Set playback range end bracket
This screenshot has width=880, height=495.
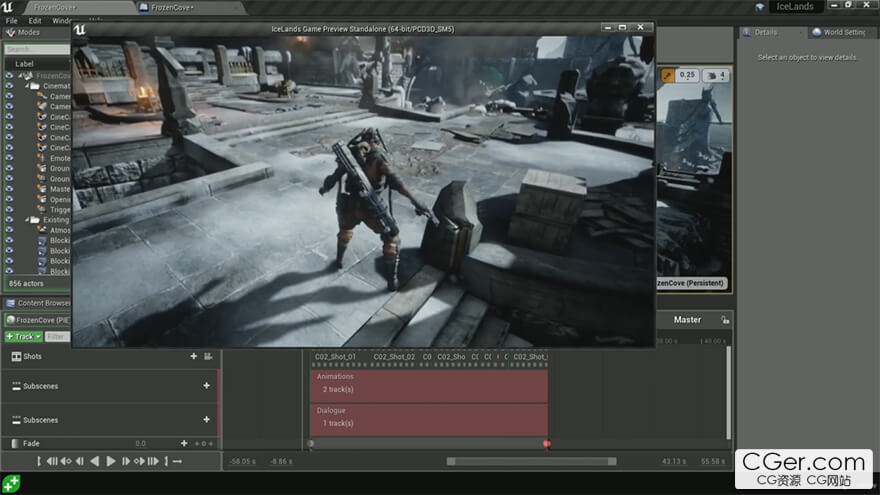[x=166, y=461]
